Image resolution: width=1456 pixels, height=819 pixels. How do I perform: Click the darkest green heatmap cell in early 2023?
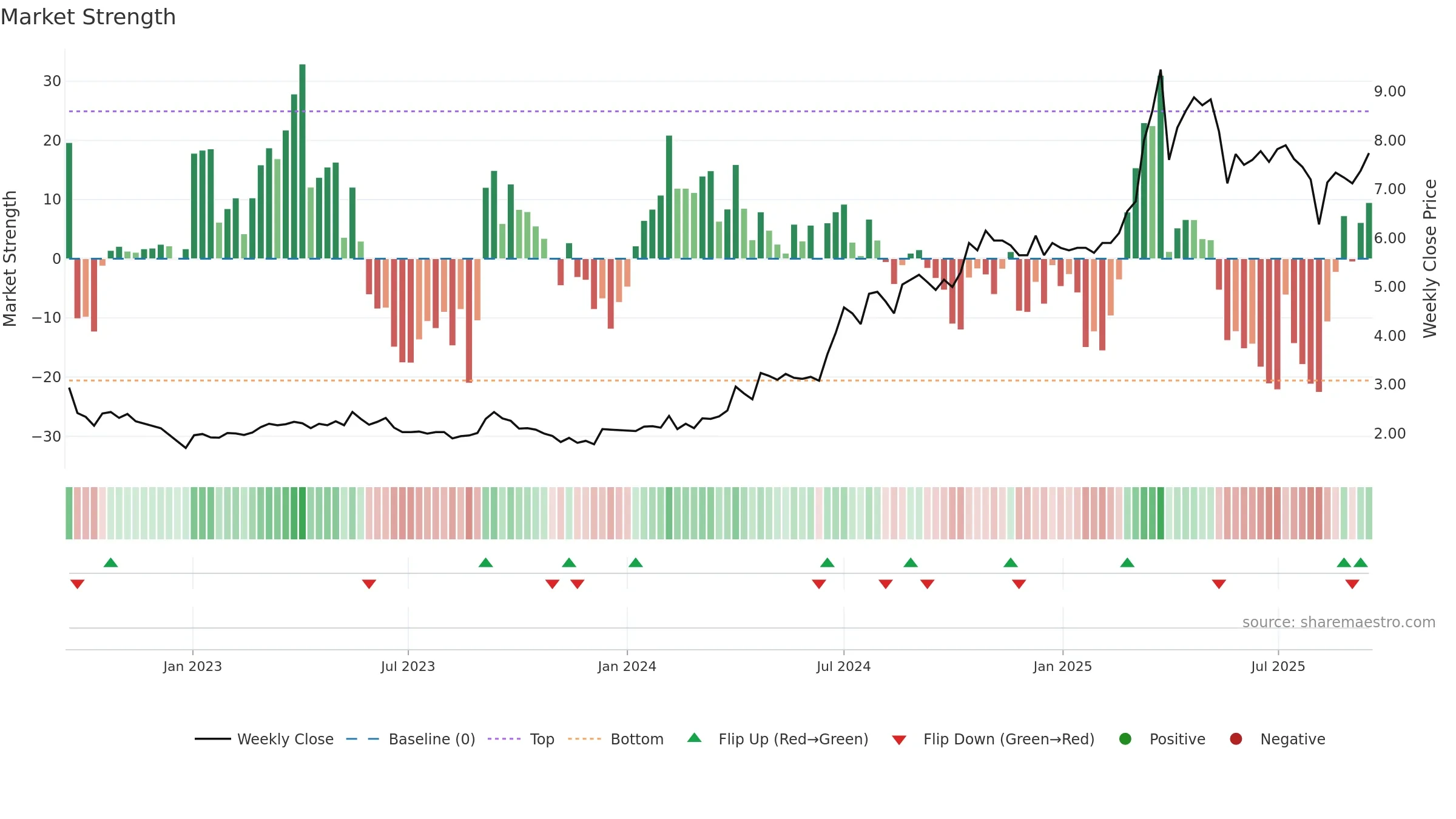pyautogui.click(x=302, y=513)
